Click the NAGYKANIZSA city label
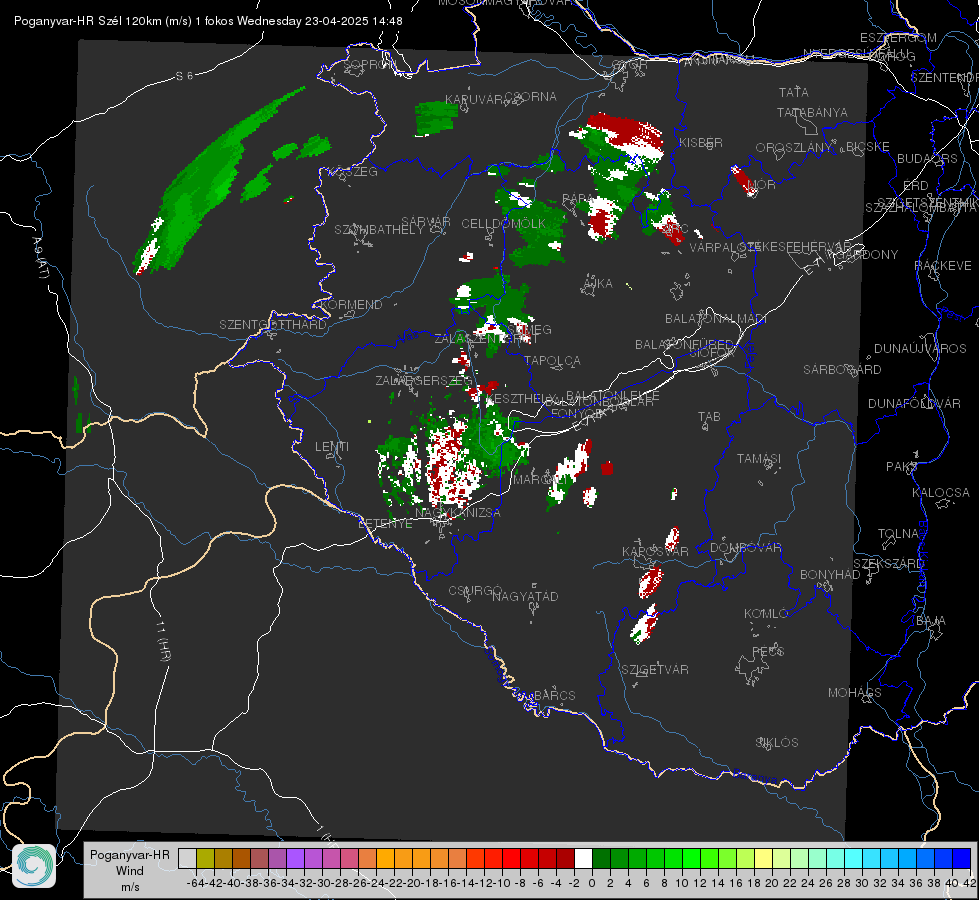 (458, 513)
